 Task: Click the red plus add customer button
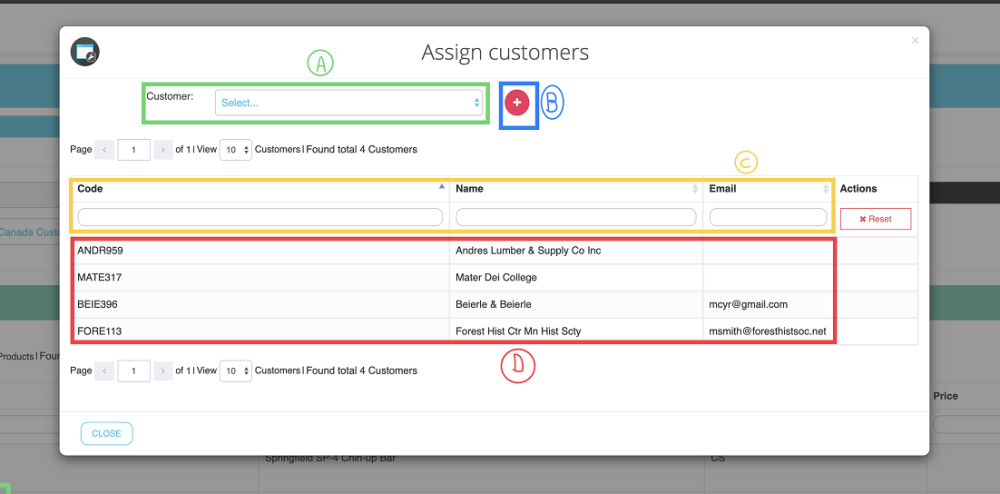517,103
